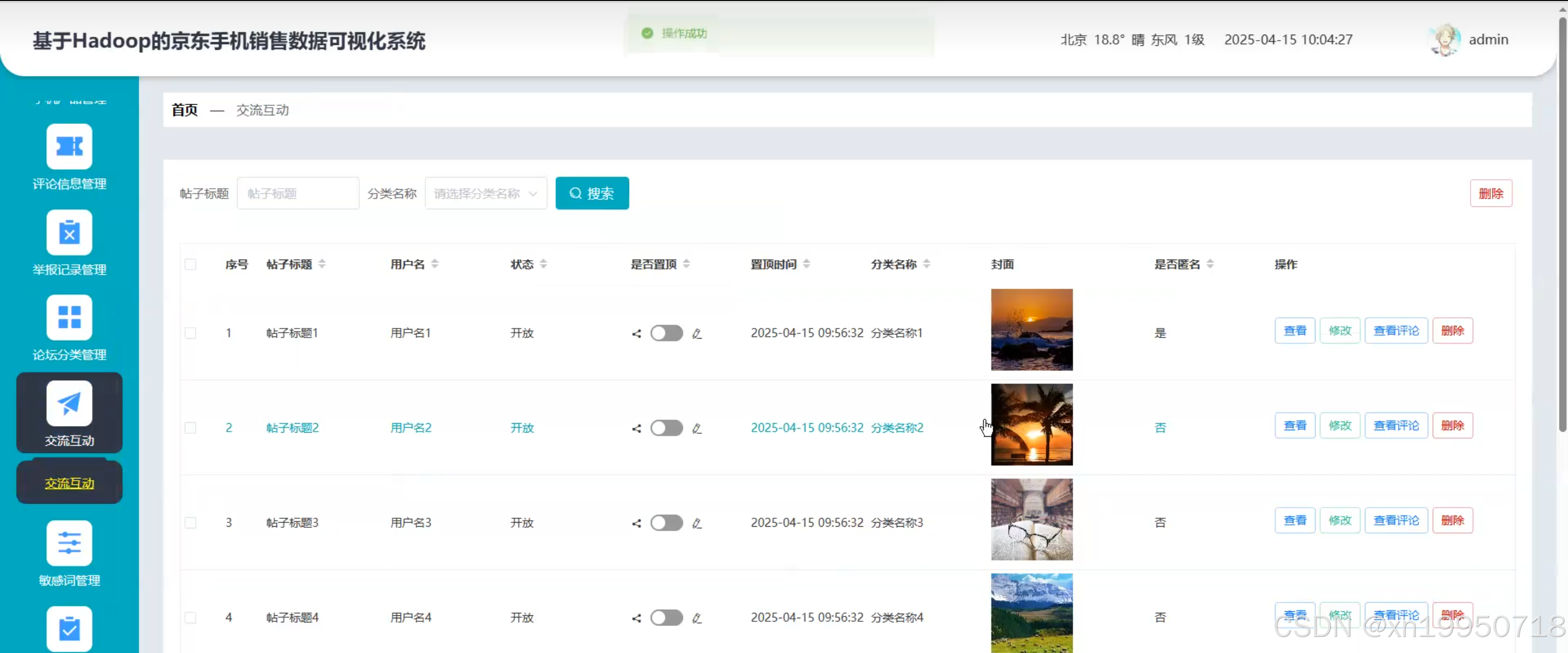1568x653 pixels.
Task: Open the 论坛分类管理 grid icon
Action: [x=69, y=317]
